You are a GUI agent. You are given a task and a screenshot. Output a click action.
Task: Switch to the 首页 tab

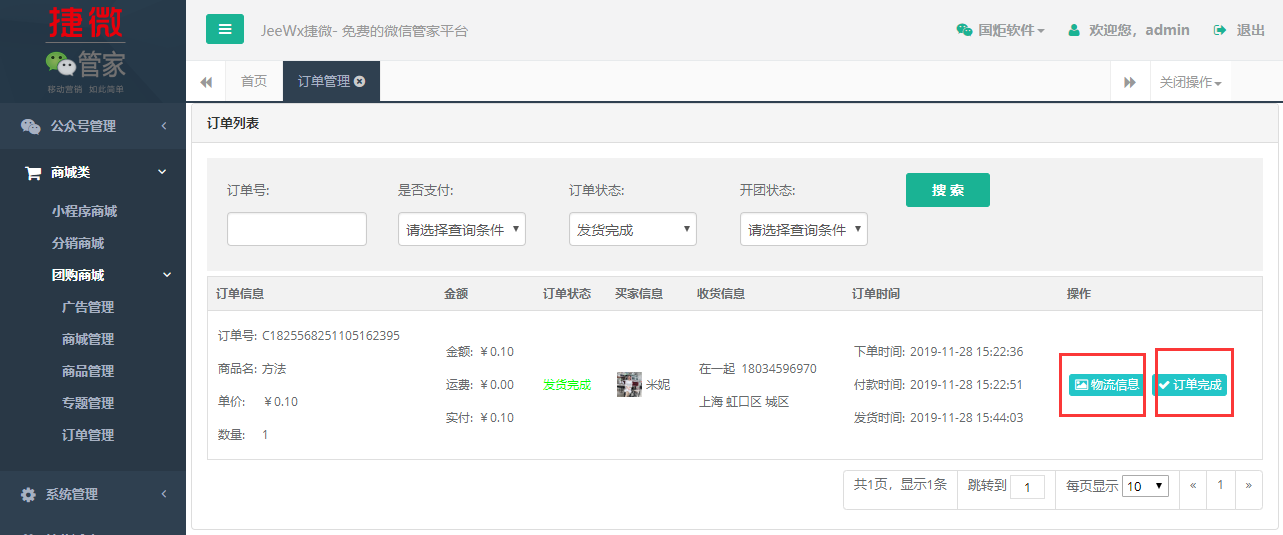[x=254, y=81]
